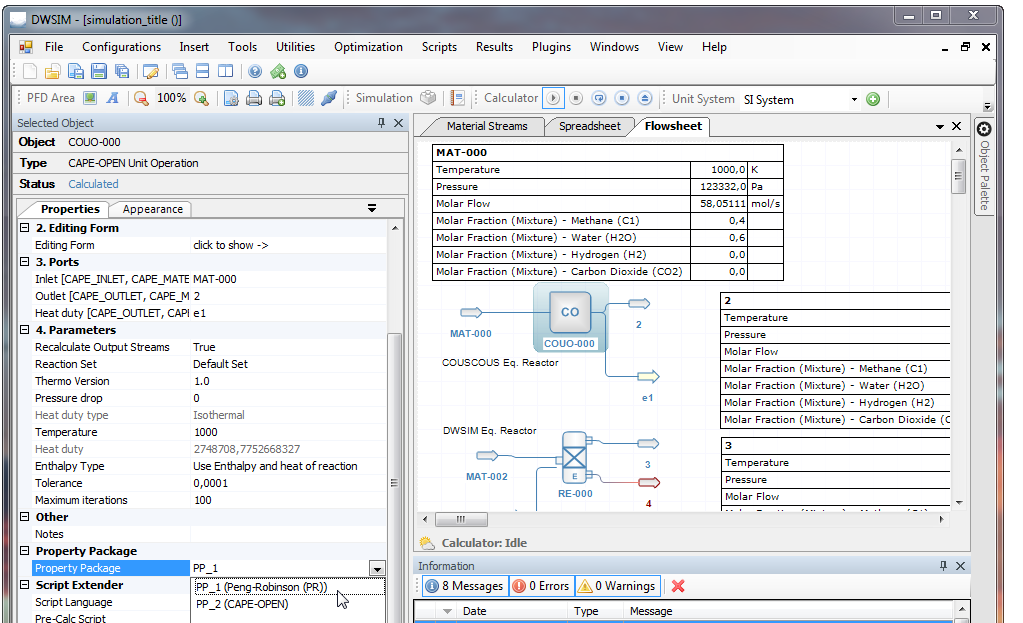
Task: Click the PFD insert image icon
Action: click(90, 98)
